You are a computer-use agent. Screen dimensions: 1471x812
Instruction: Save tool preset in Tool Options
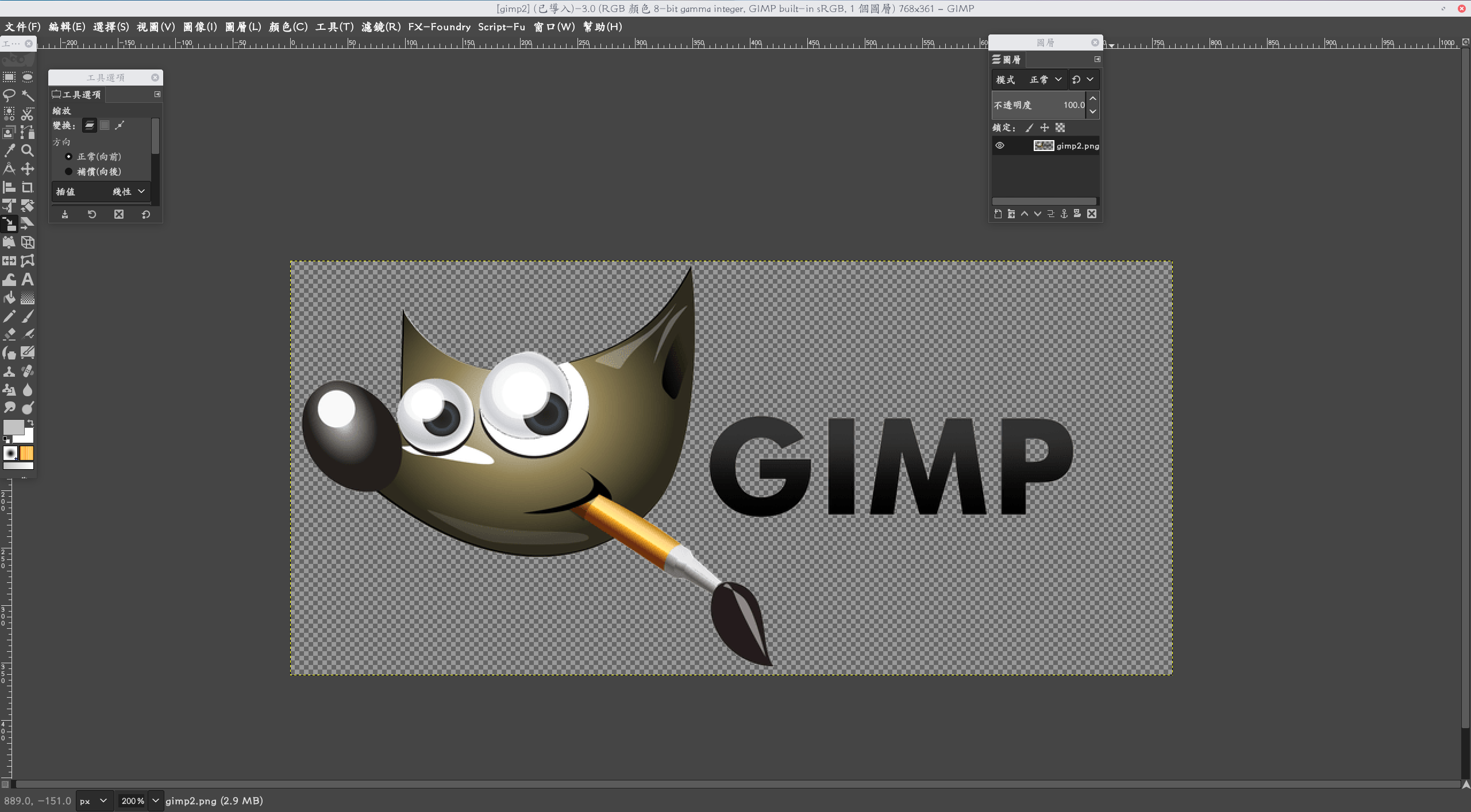click(65, 214)
